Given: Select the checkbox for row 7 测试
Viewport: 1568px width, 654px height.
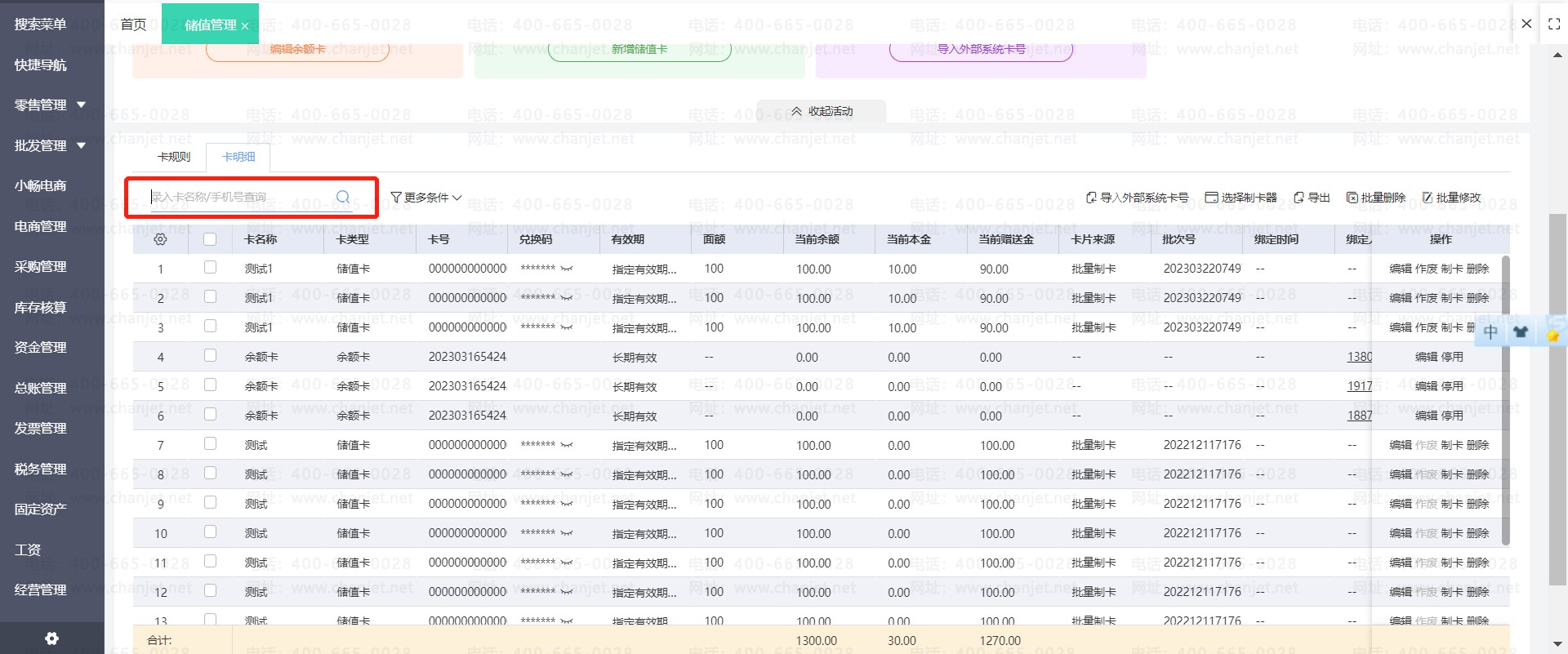Looking at the screenshot, I should pos(210,444).
